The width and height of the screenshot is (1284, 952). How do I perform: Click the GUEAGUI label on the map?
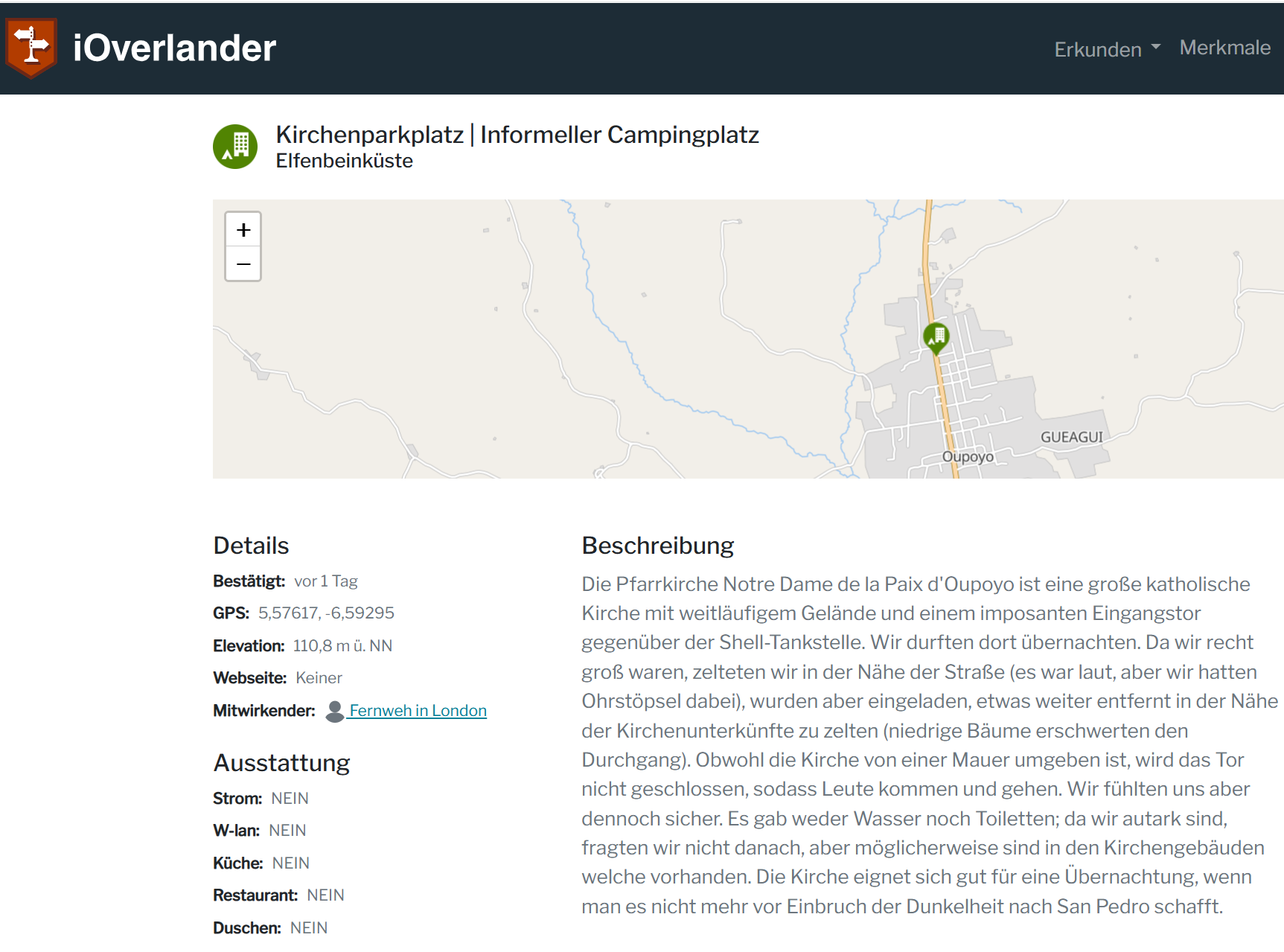(1071, 437)
